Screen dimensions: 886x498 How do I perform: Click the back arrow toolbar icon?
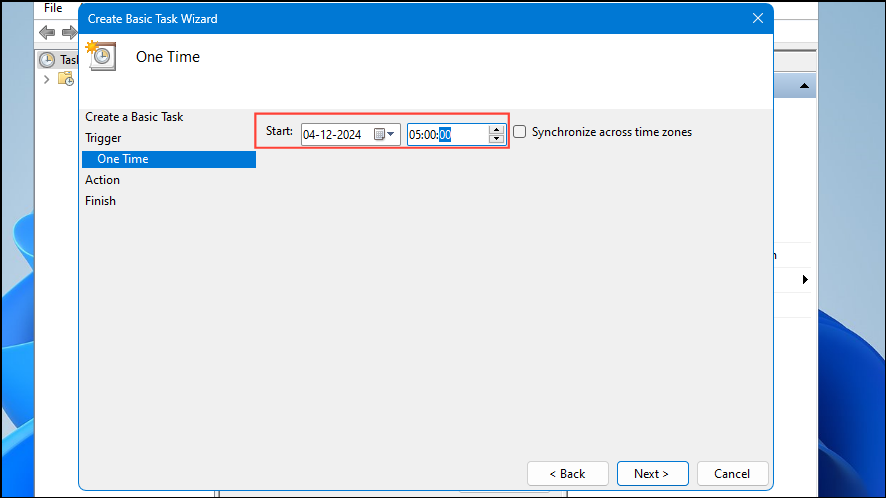46,33
